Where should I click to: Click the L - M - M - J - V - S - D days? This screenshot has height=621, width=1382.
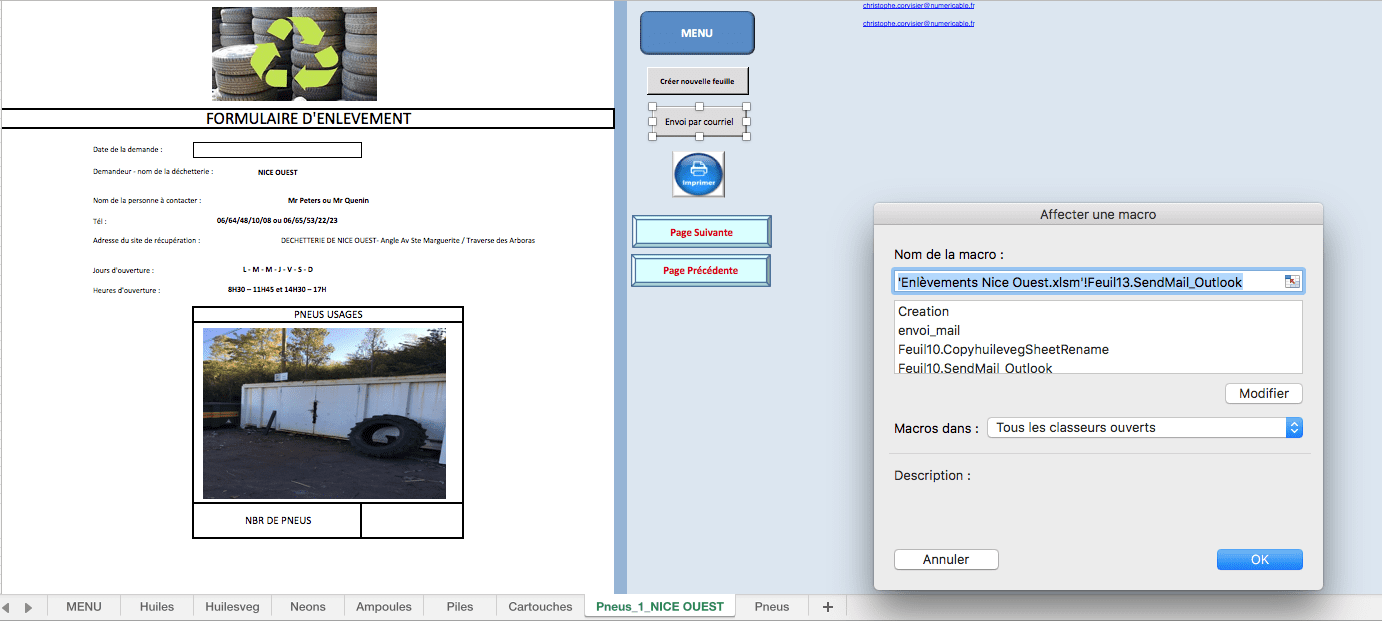click(x=277, y=270)
